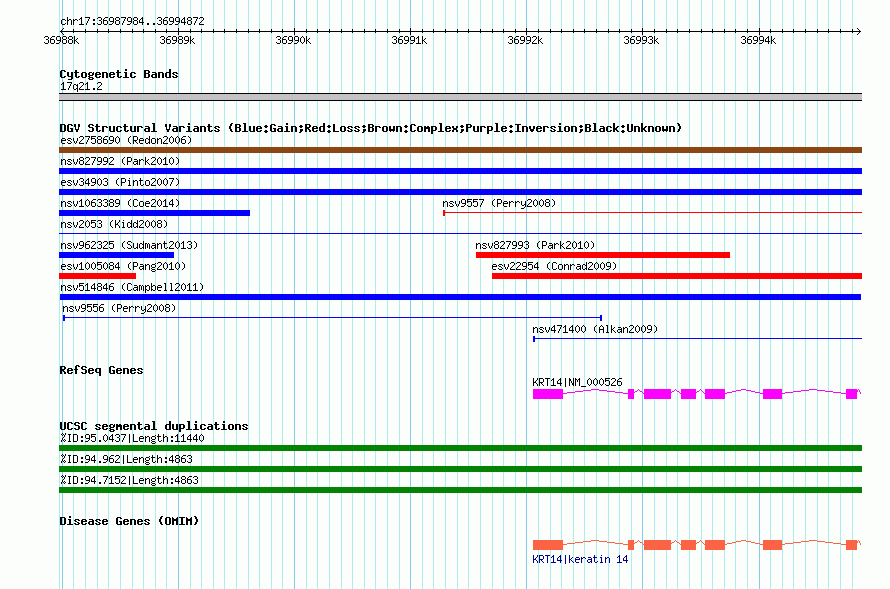The width and height of the screenshot is (890, 589).
Task: Click the esv34903 (Pinto2007) label text
Action: [120, 182]
